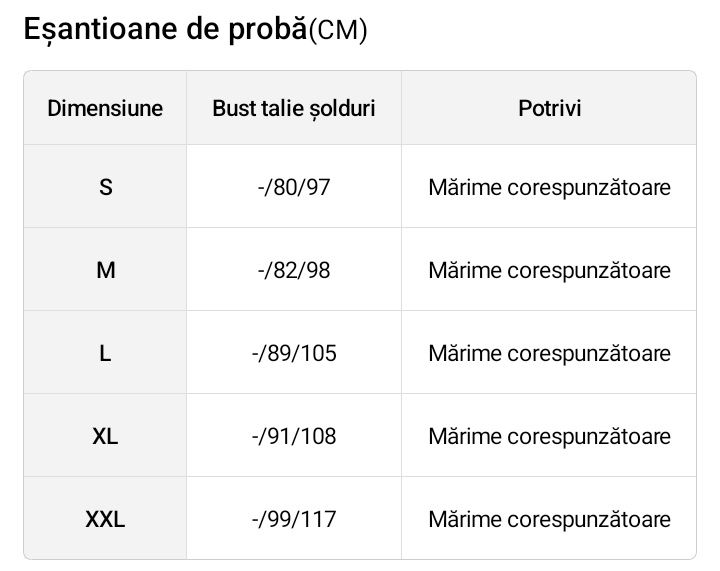Click the measurement value -/99/117
Viewport: 720px width, 571px height.
(294, 519)
